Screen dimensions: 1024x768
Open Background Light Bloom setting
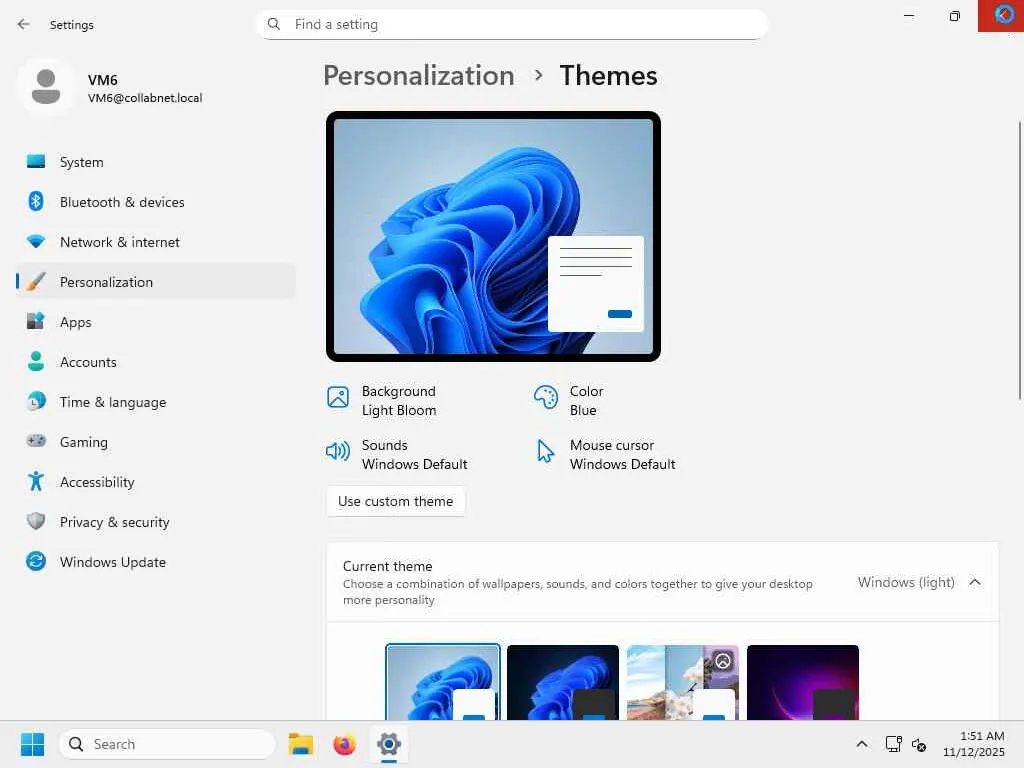point(382,400)
